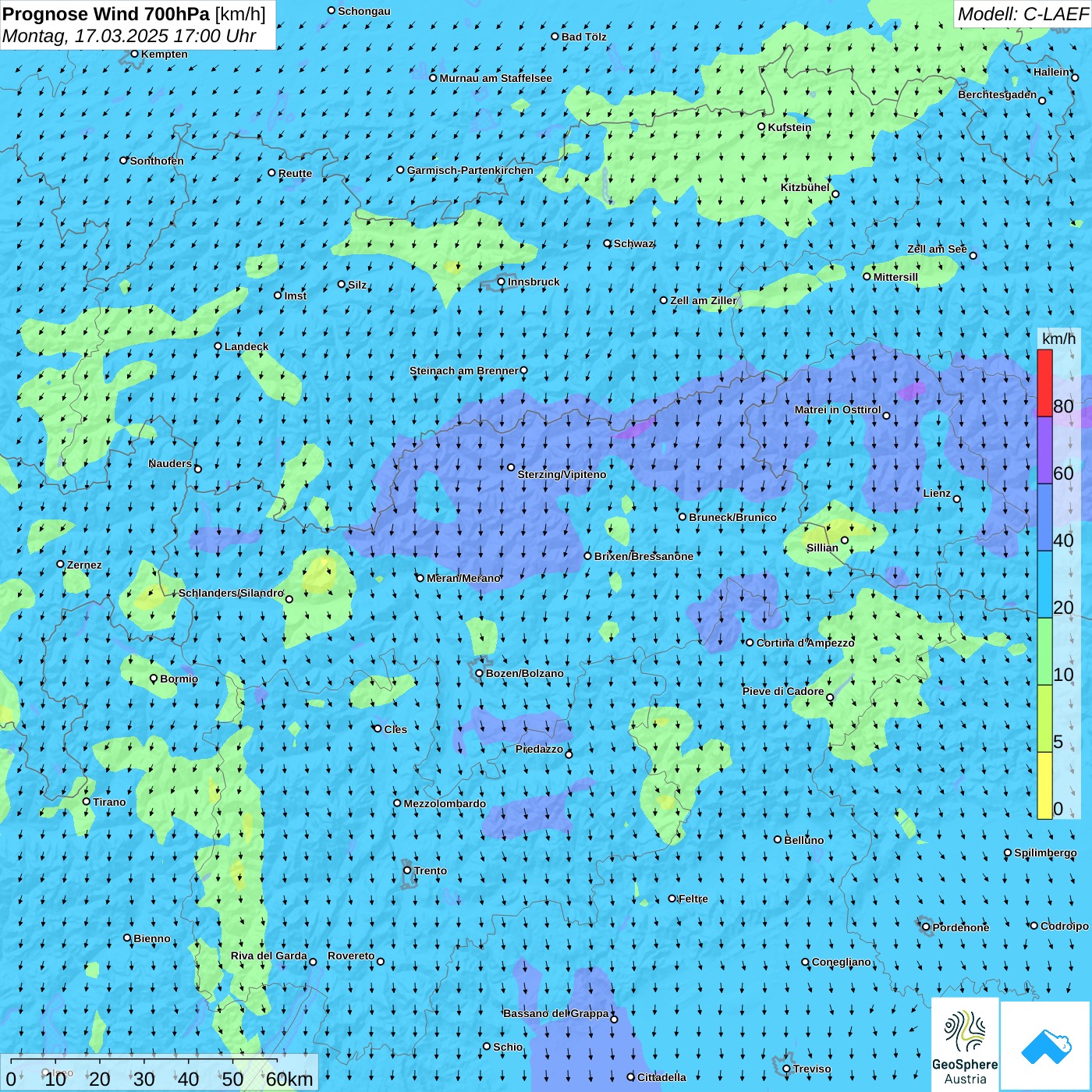1092x1092 pixels.
Task: Click the Tirano location marker
Action: (87, 801)
